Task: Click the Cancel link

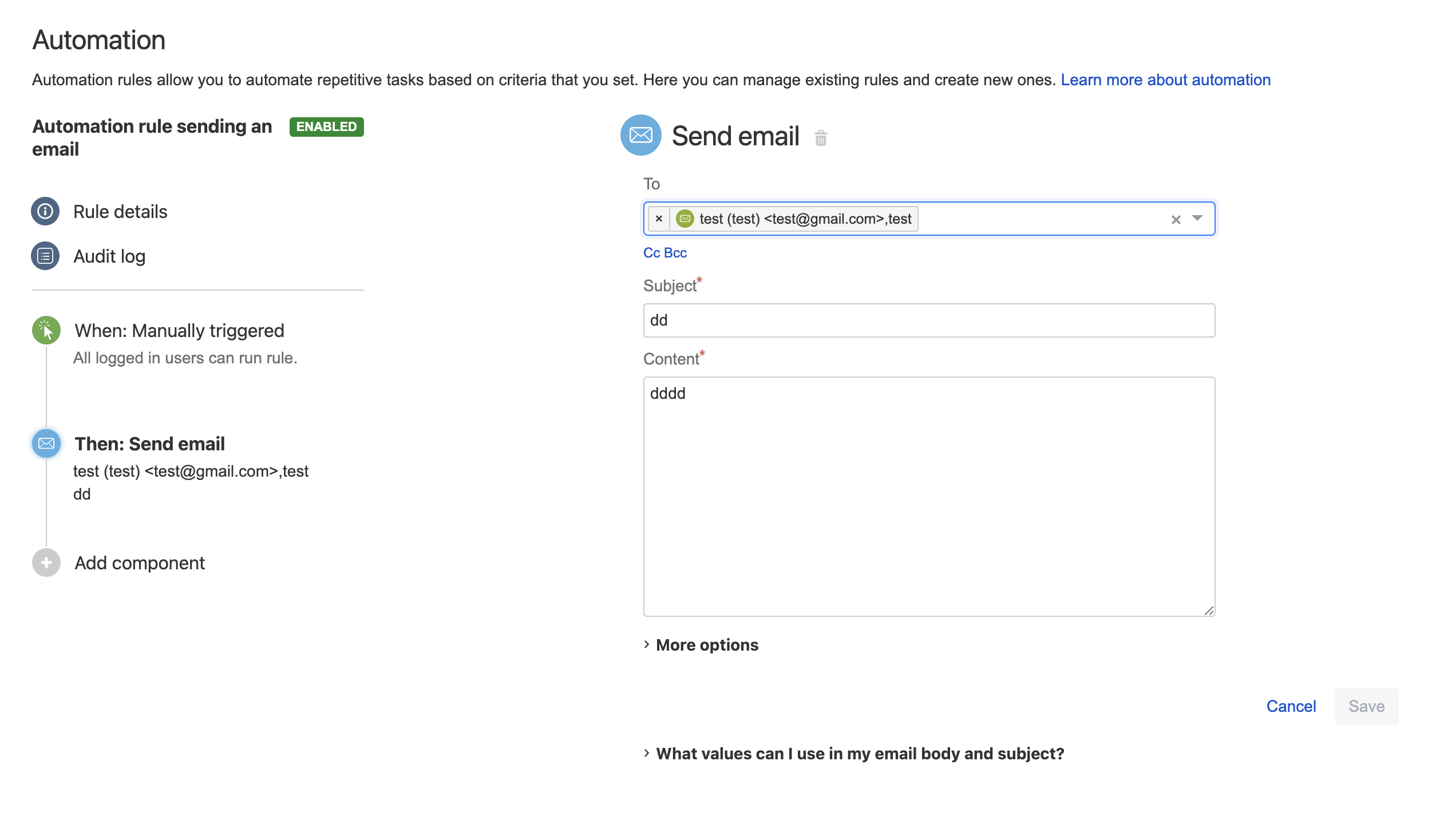Action: click(1291, 706)
